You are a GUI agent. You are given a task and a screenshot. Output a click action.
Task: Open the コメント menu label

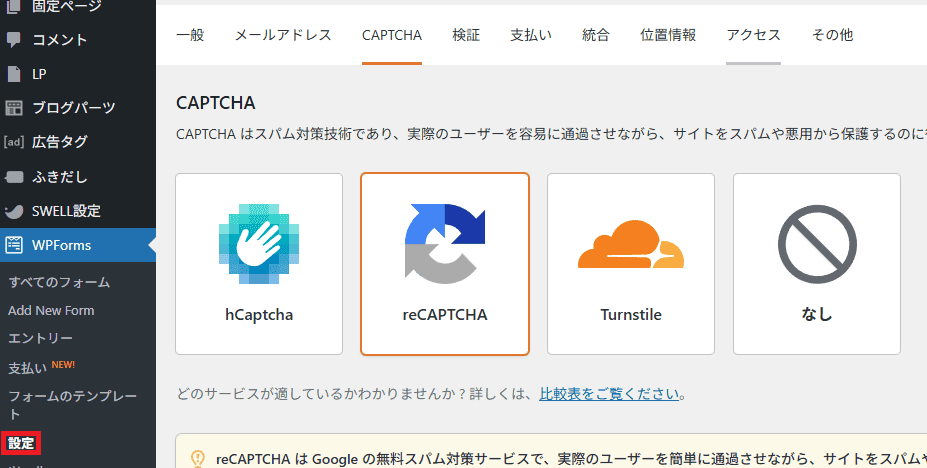tap(59, 40)
